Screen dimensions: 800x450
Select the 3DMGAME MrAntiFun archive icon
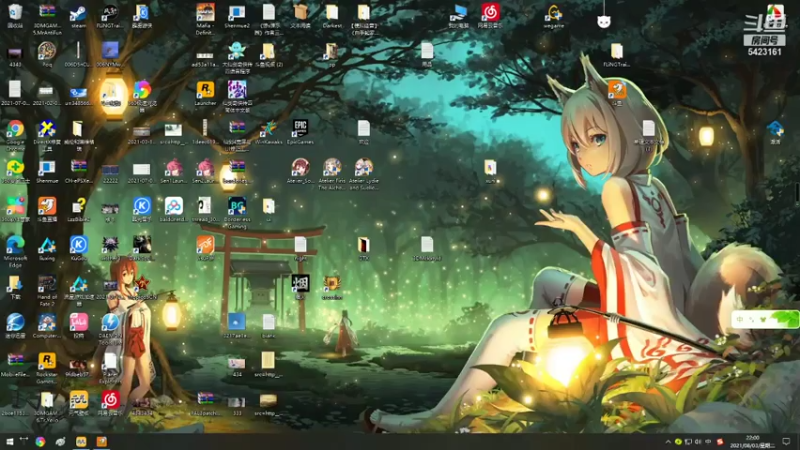(47, 19)
